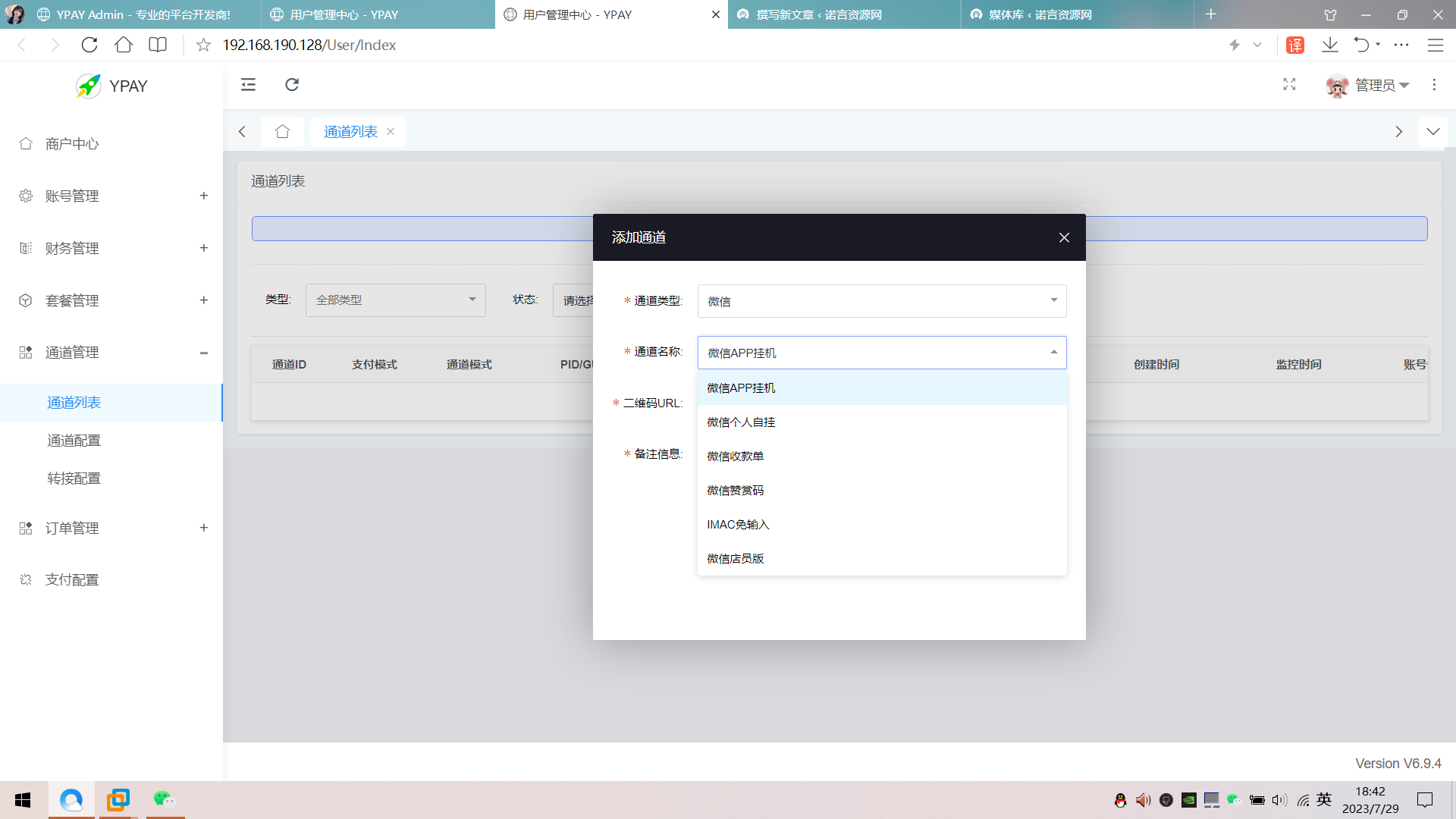Open browser downloads via the download icon
This screenshot has width=1456, height=819.
click(1330, 45)
